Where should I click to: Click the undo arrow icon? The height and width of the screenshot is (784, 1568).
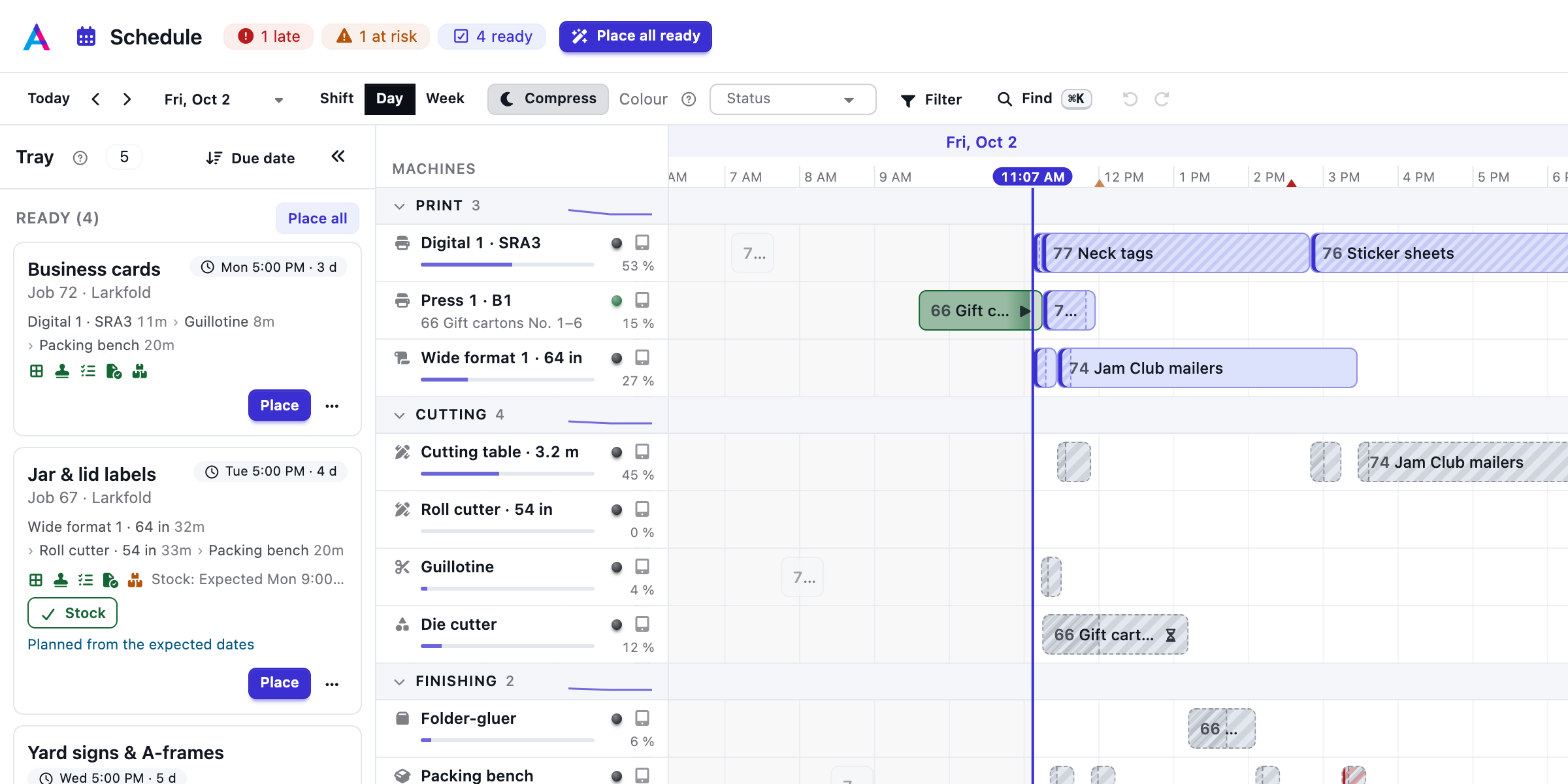pos(1130,99)
